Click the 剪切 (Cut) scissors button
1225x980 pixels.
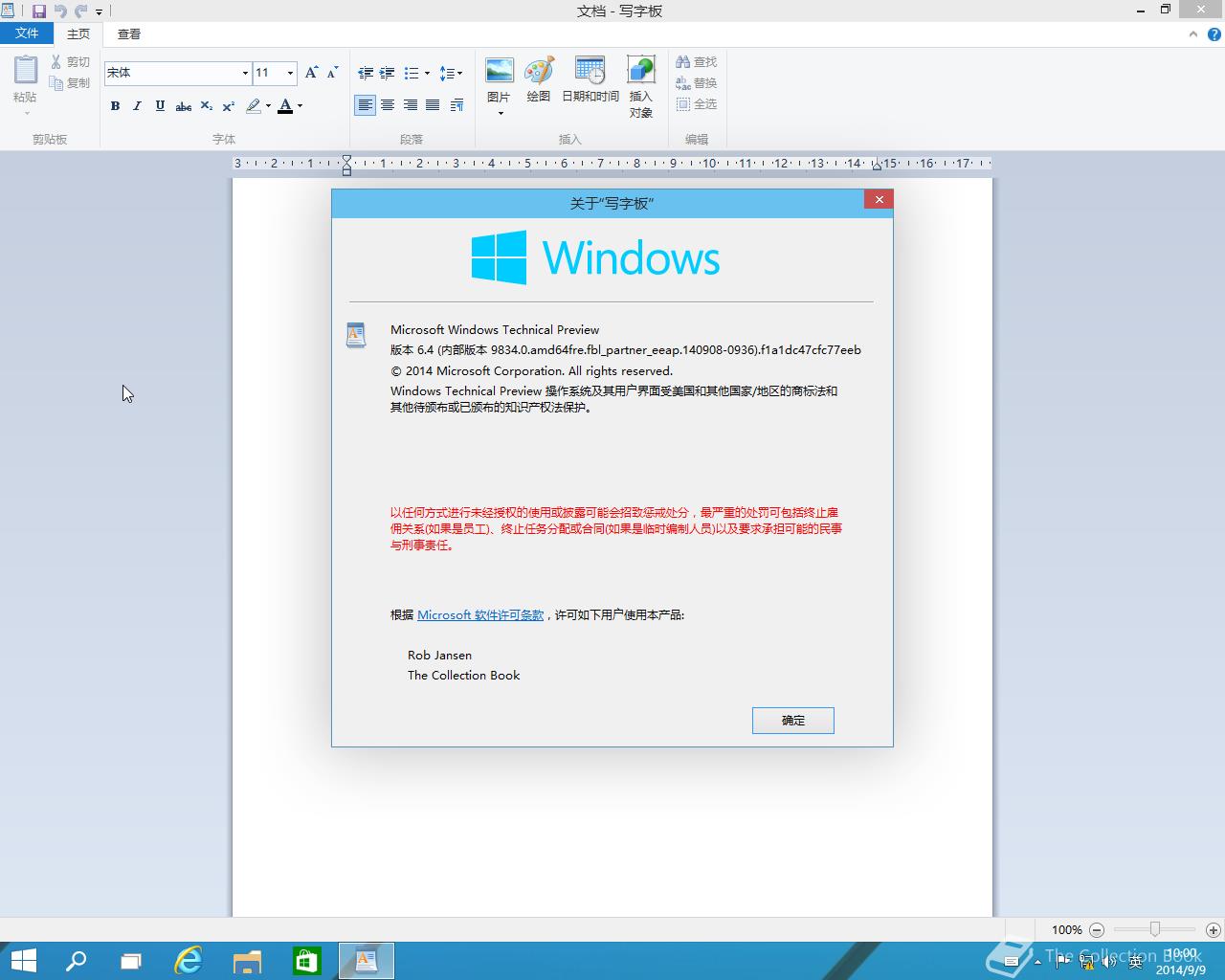(70, 62)
